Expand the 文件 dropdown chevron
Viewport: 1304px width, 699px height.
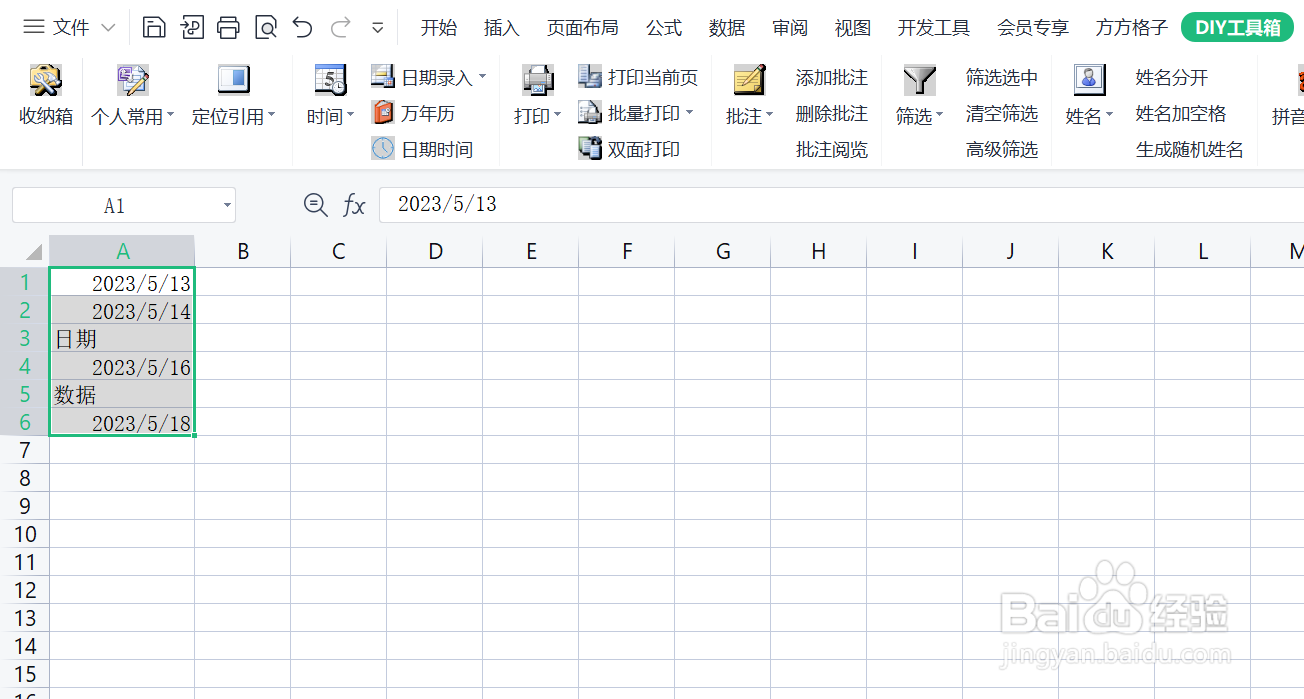point(108,28)
